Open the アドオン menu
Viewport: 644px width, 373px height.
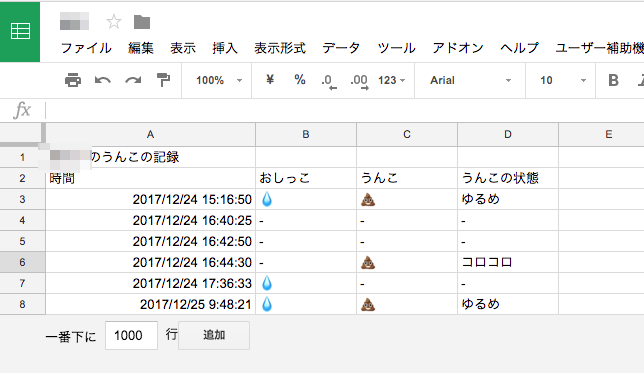[458, 48]
